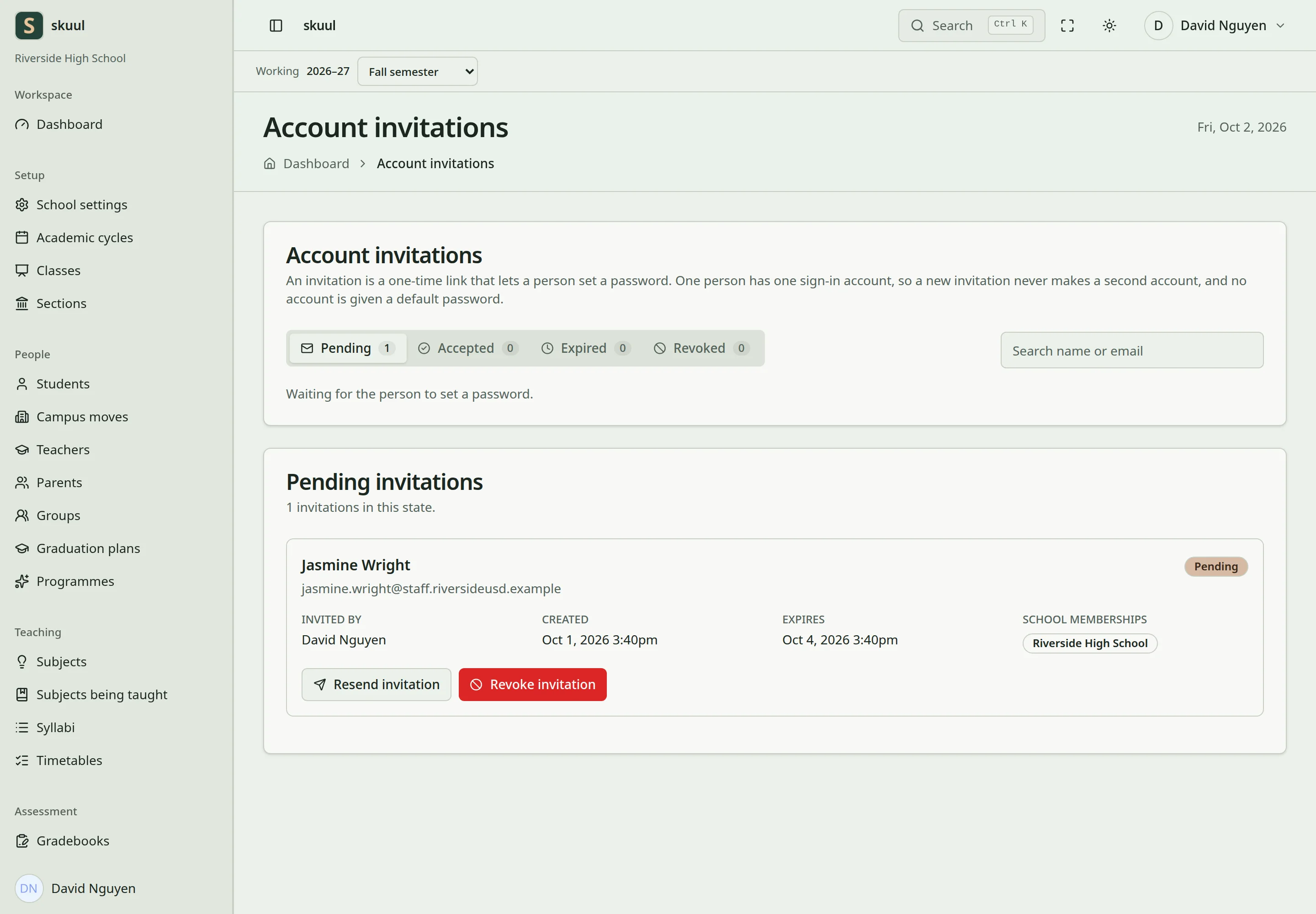Open Programmes in the sidebar

click(x=116, y=581)
